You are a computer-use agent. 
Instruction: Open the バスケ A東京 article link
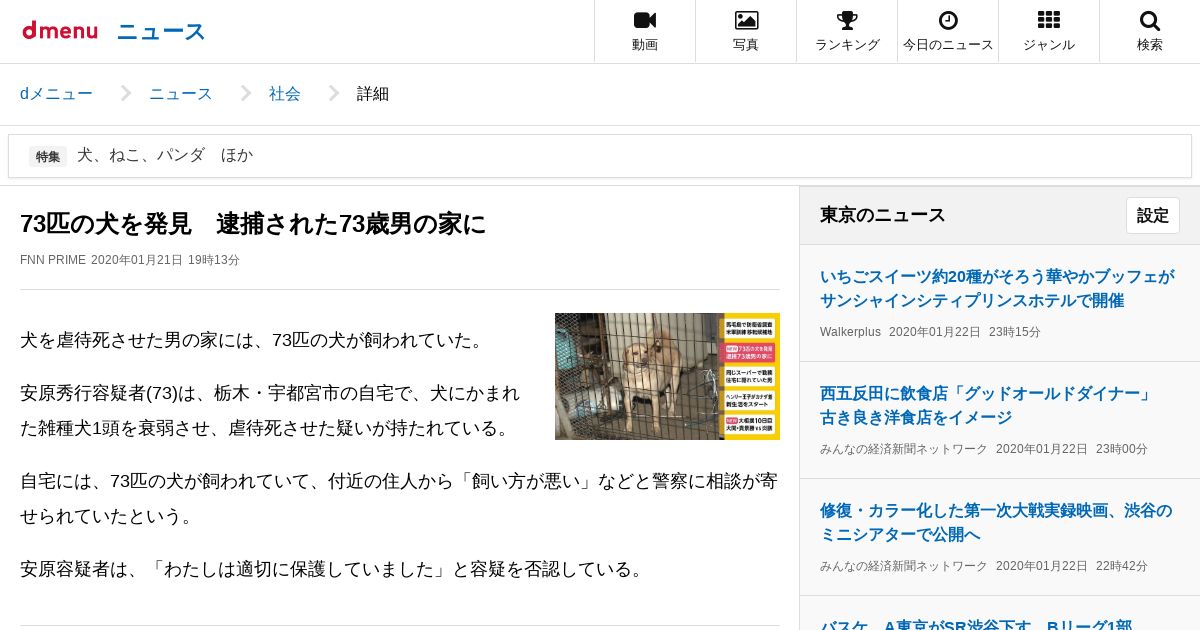[x=976, y=624]
